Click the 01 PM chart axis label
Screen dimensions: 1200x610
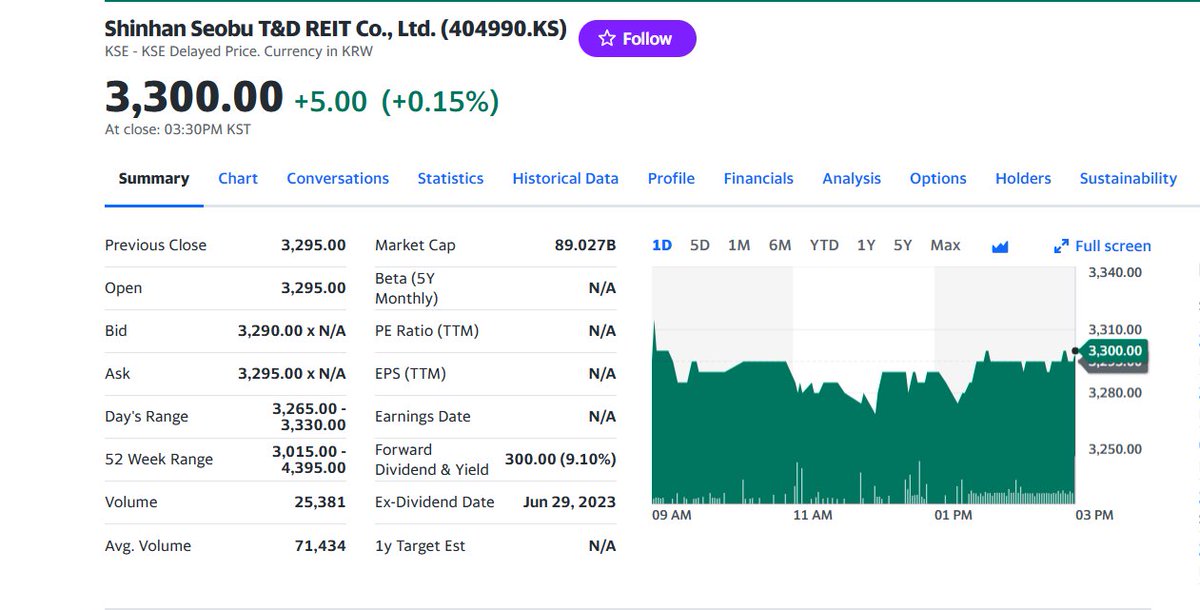coord(953,515)
